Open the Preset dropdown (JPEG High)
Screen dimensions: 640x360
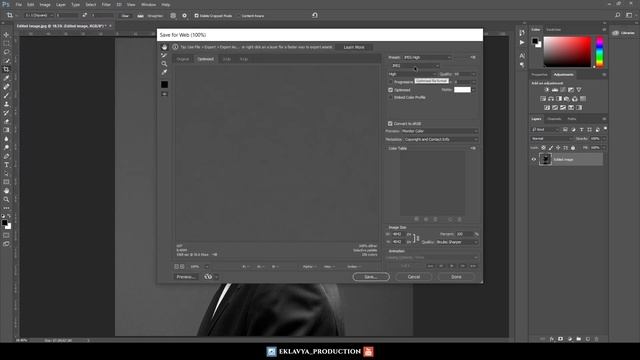click(427, 58)
